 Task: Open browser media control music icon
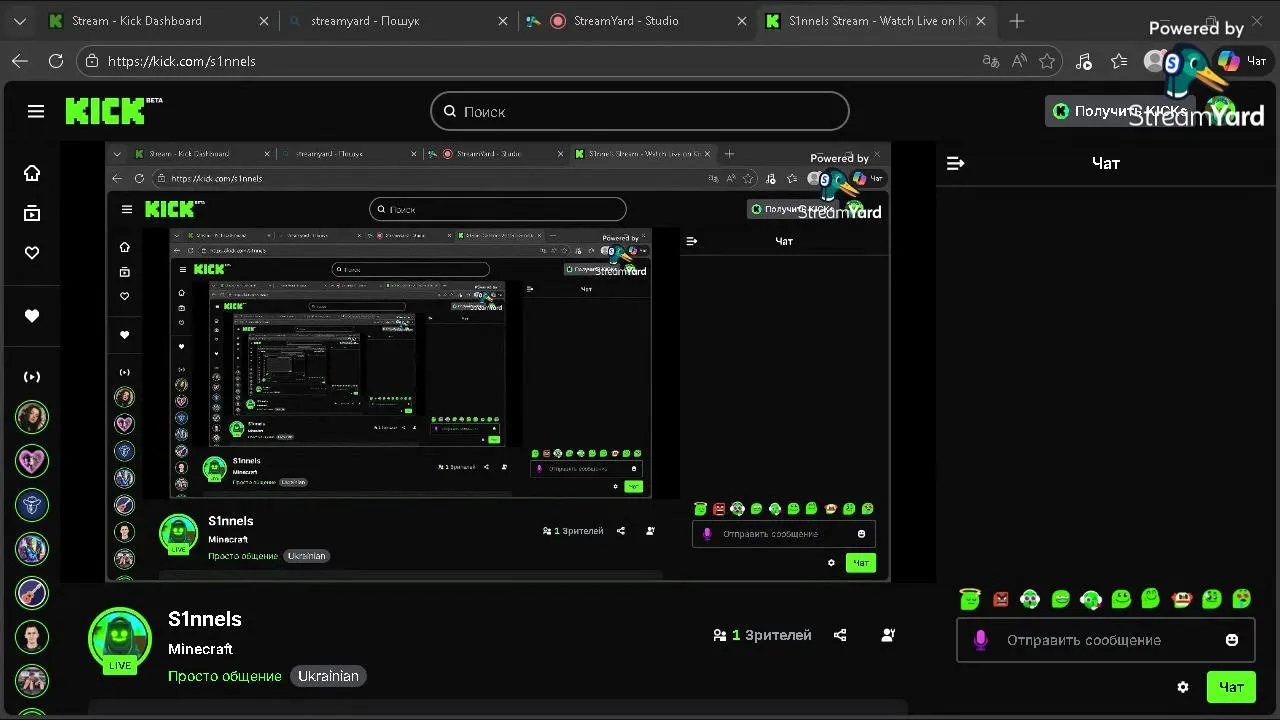pyautogui.click(x=1084, y=61)
